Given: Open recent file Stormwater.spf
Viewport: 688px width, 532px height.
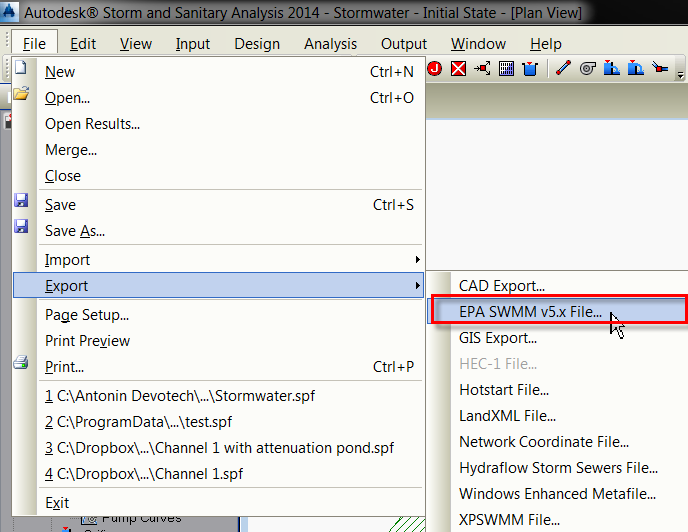Looking at the screenshot, I should pos(218,395).
